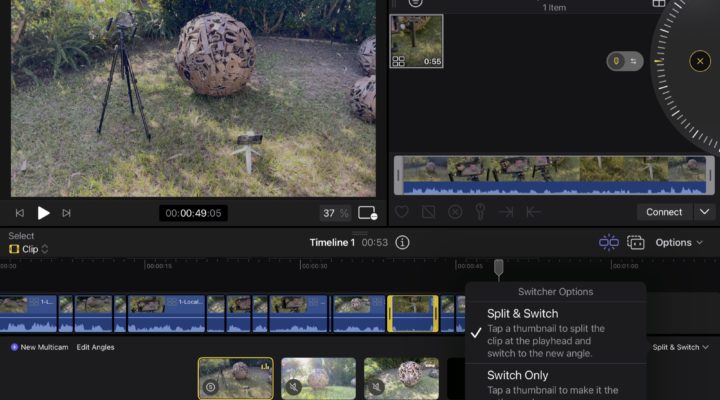Choose Split & Switch option
720x400 pixels.
(556, 333)
